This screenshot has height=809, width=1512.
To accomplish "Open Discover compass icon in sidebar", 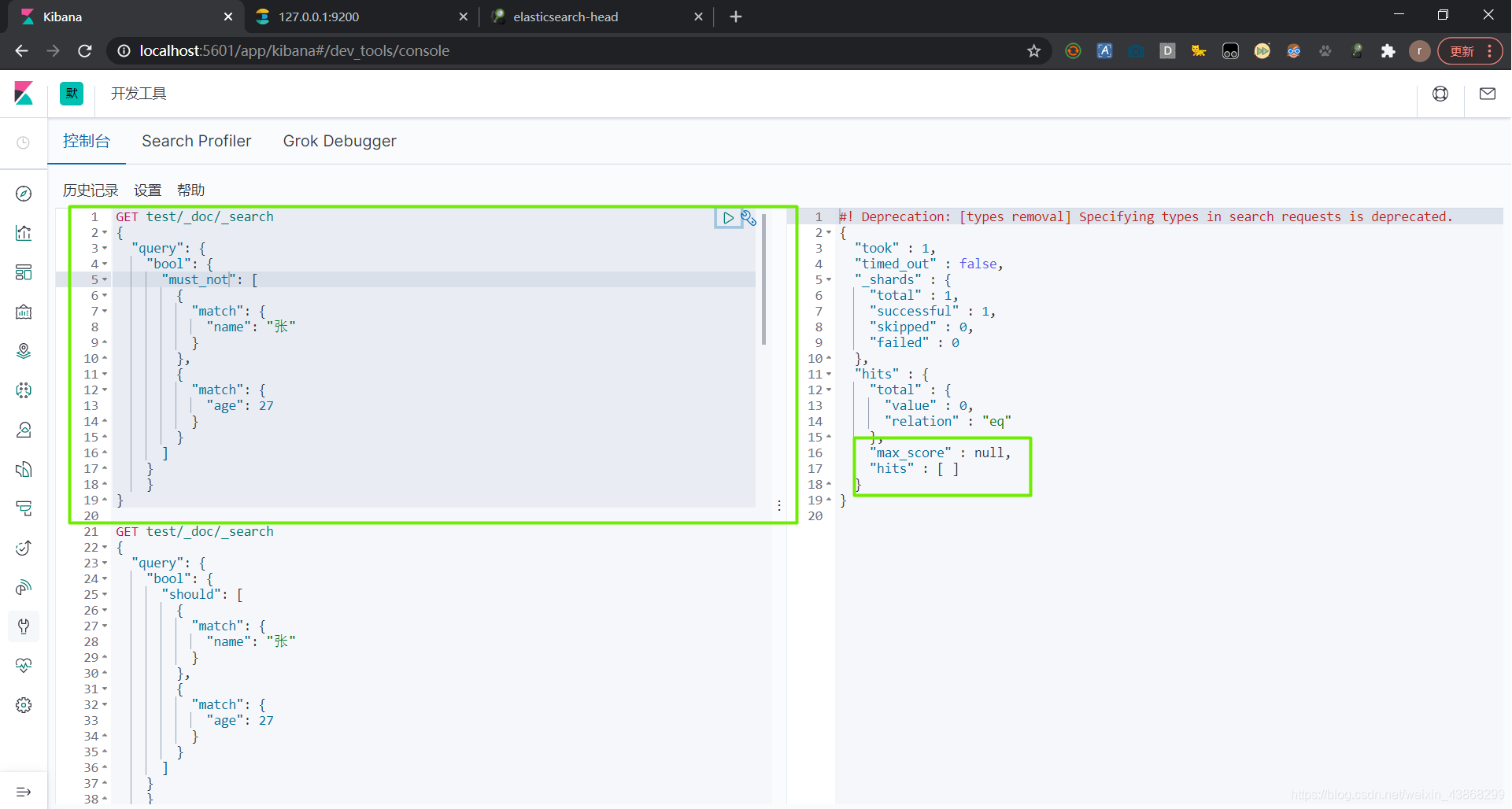I will pyautogui.click(x=24, y=194).
